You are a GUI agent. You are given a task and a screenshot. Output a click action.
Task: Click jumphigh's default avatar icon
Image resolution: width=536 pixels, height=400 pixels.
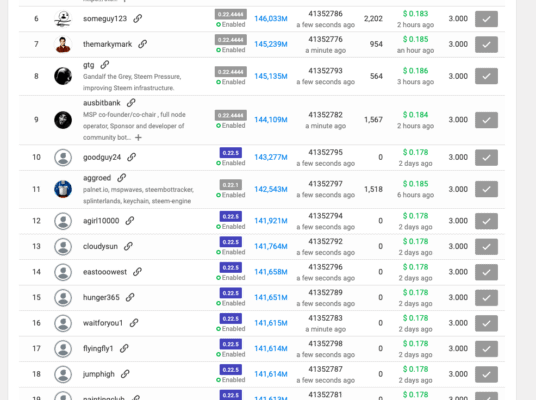pyautogui.click(x=63, y=374)
